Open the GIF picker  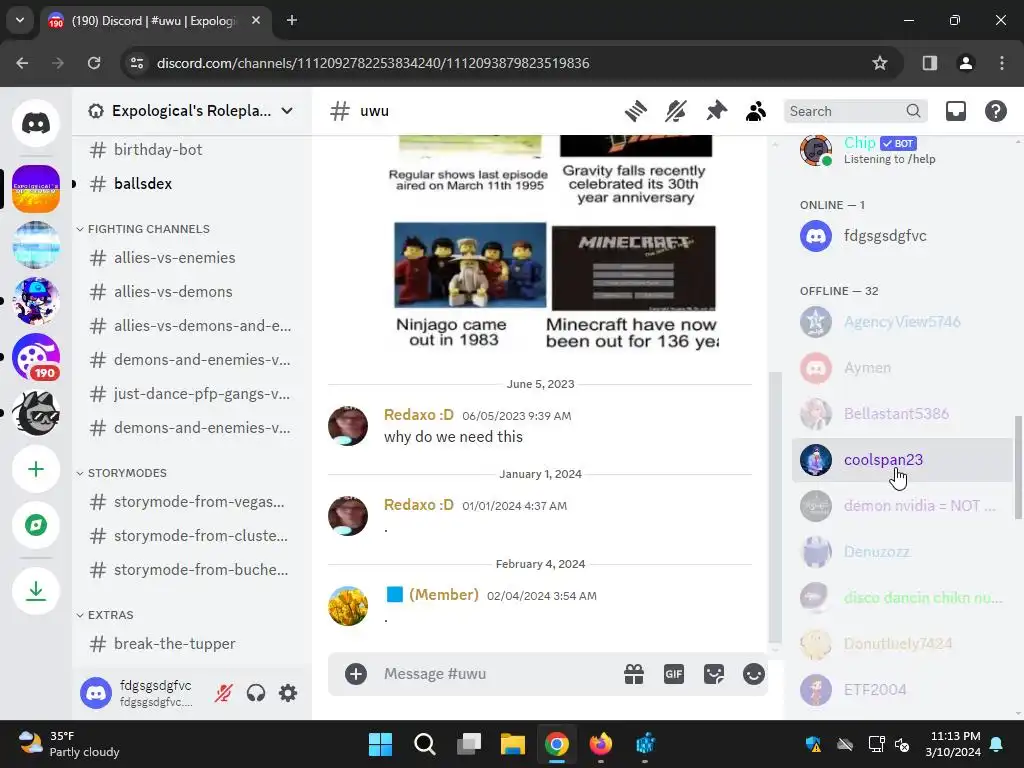[x=673, y=674]
